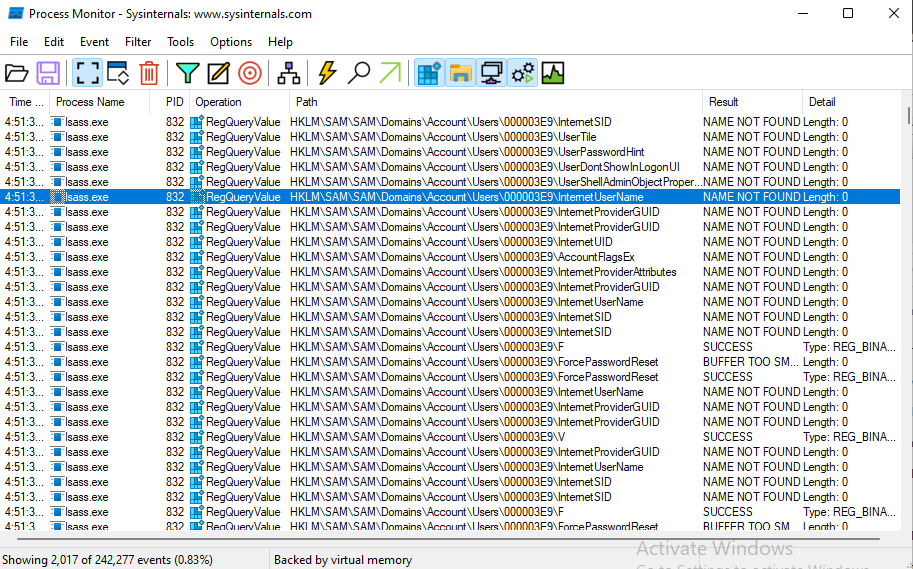Viewport: 913px width, 569px height.
Task: Select the row with path ending \000003E9\V
Action: point(450,437)
